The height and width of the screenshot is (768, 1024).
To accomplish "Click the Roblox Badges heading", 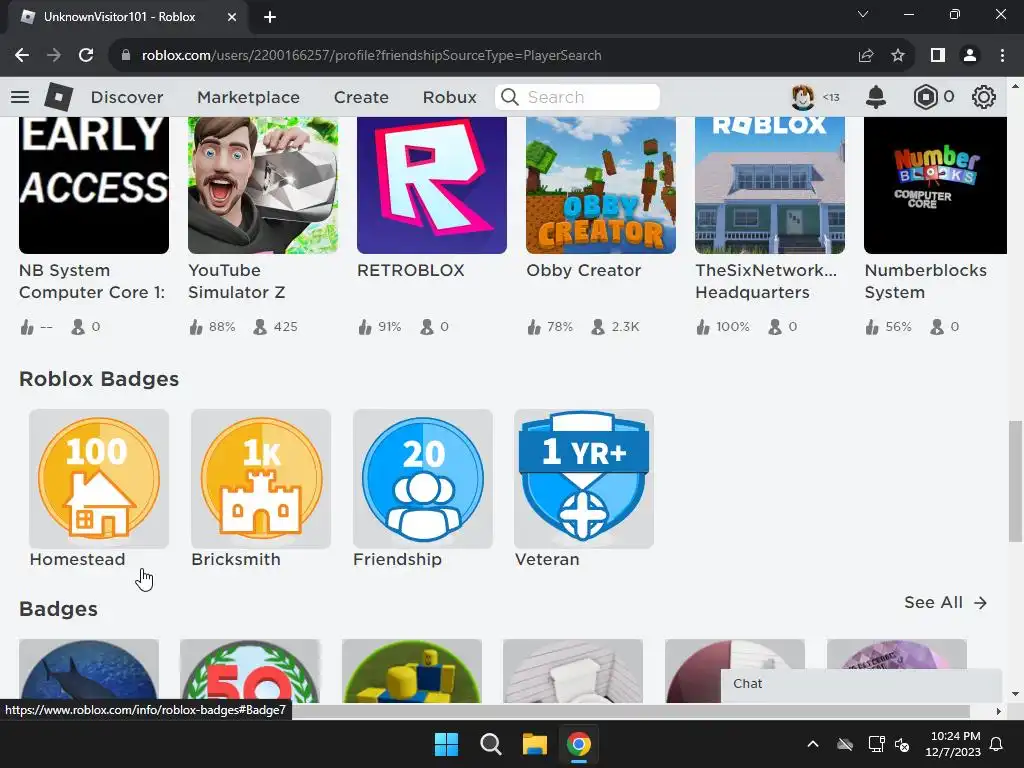I will click(99, 379).
